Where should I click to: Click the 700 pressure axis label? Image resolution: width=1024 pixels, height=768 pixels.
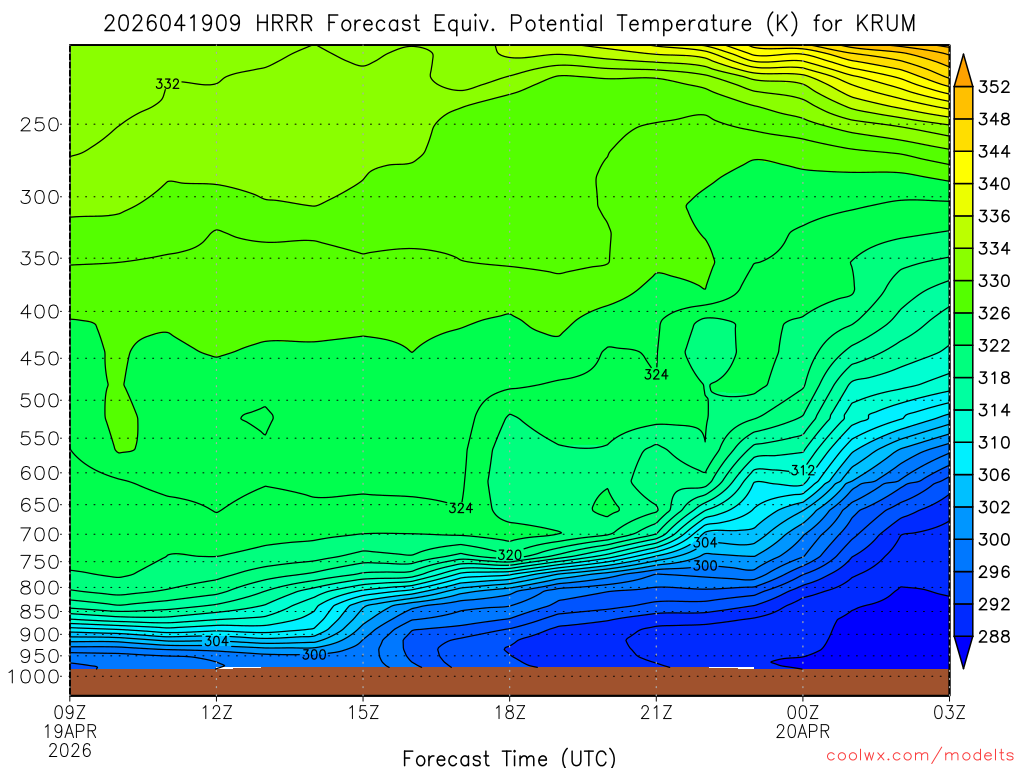(40, 534)
